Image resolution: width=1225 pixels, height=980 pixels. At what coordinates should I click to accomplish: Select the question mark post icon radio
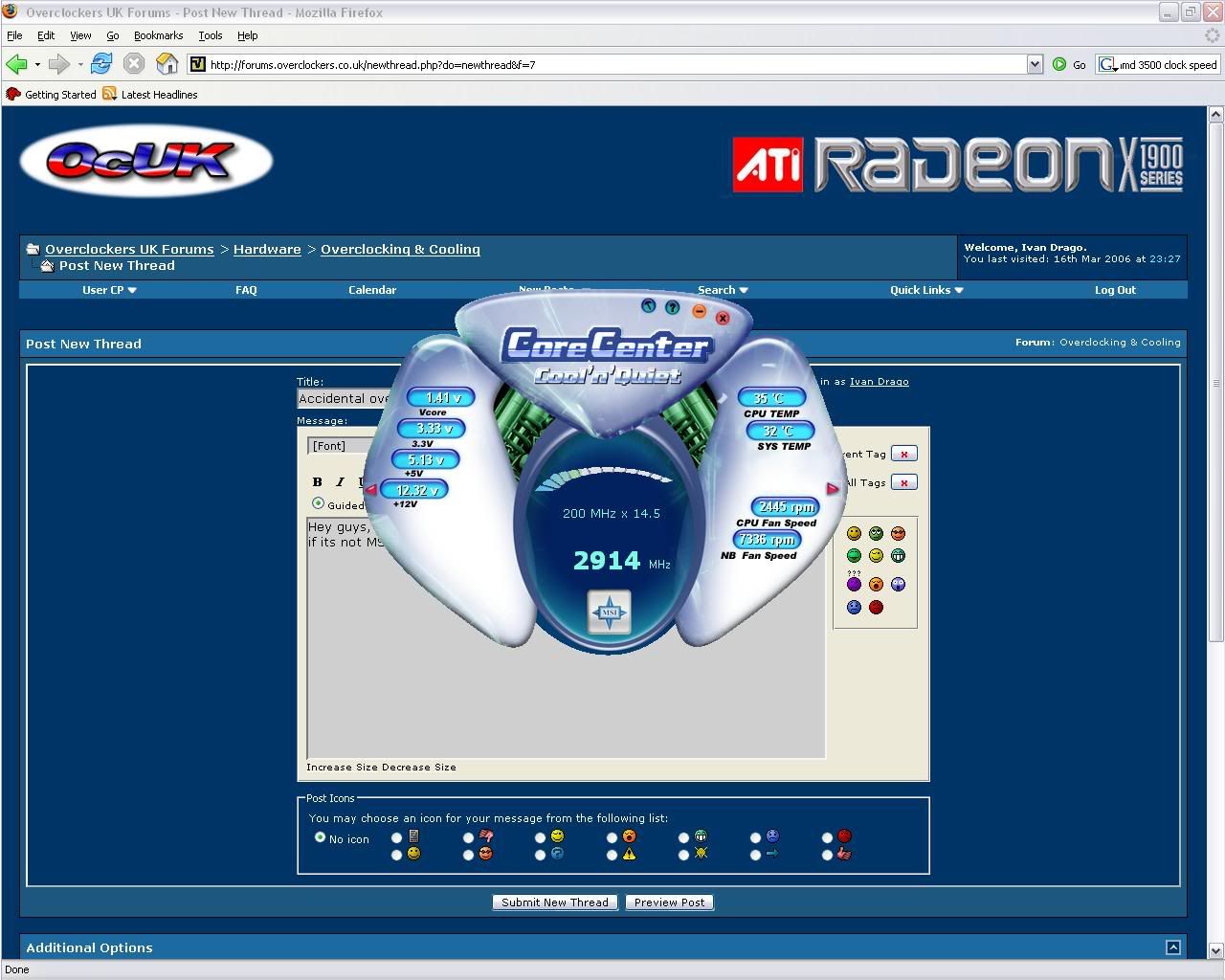[x=540, y=855]
